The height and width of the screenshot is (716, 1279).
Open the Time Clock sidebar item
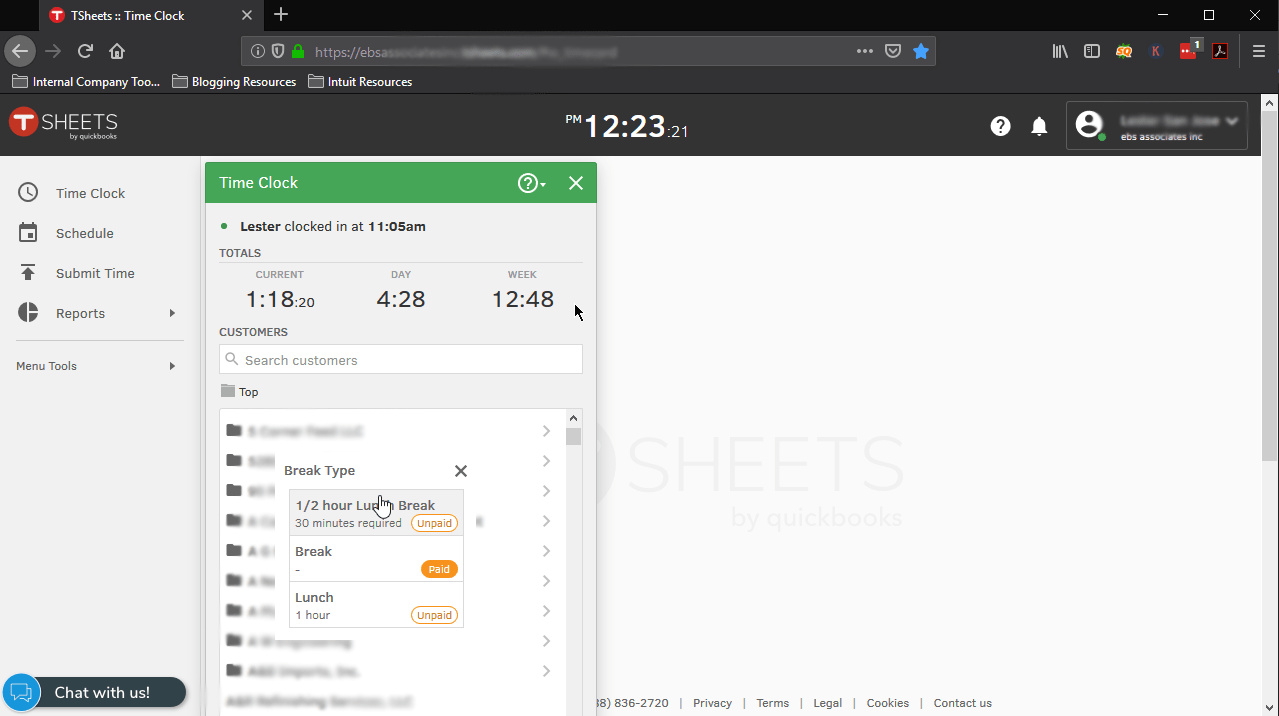pyautogui.click(x=90, y=193)
